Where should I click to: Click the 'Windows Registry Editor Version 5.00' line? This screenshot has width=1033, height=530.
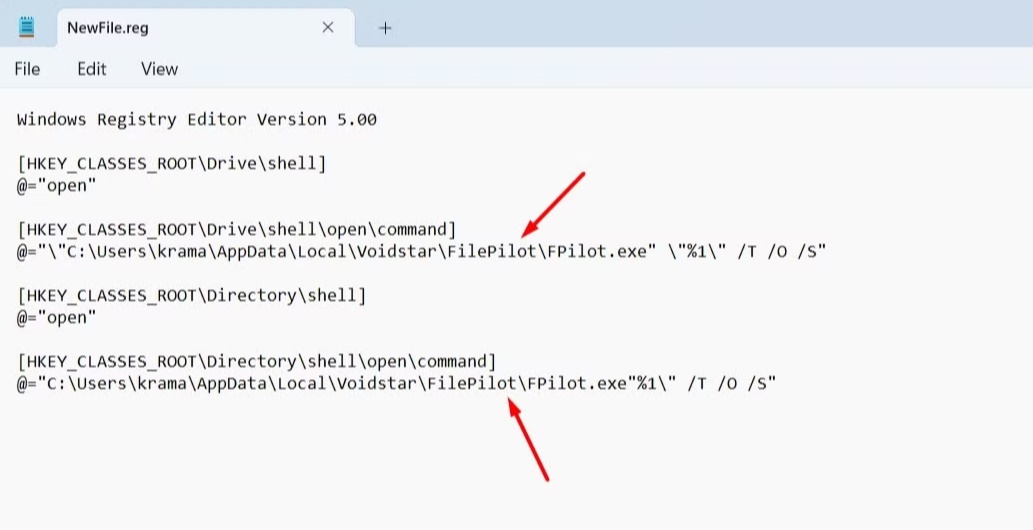coord(197,119)
